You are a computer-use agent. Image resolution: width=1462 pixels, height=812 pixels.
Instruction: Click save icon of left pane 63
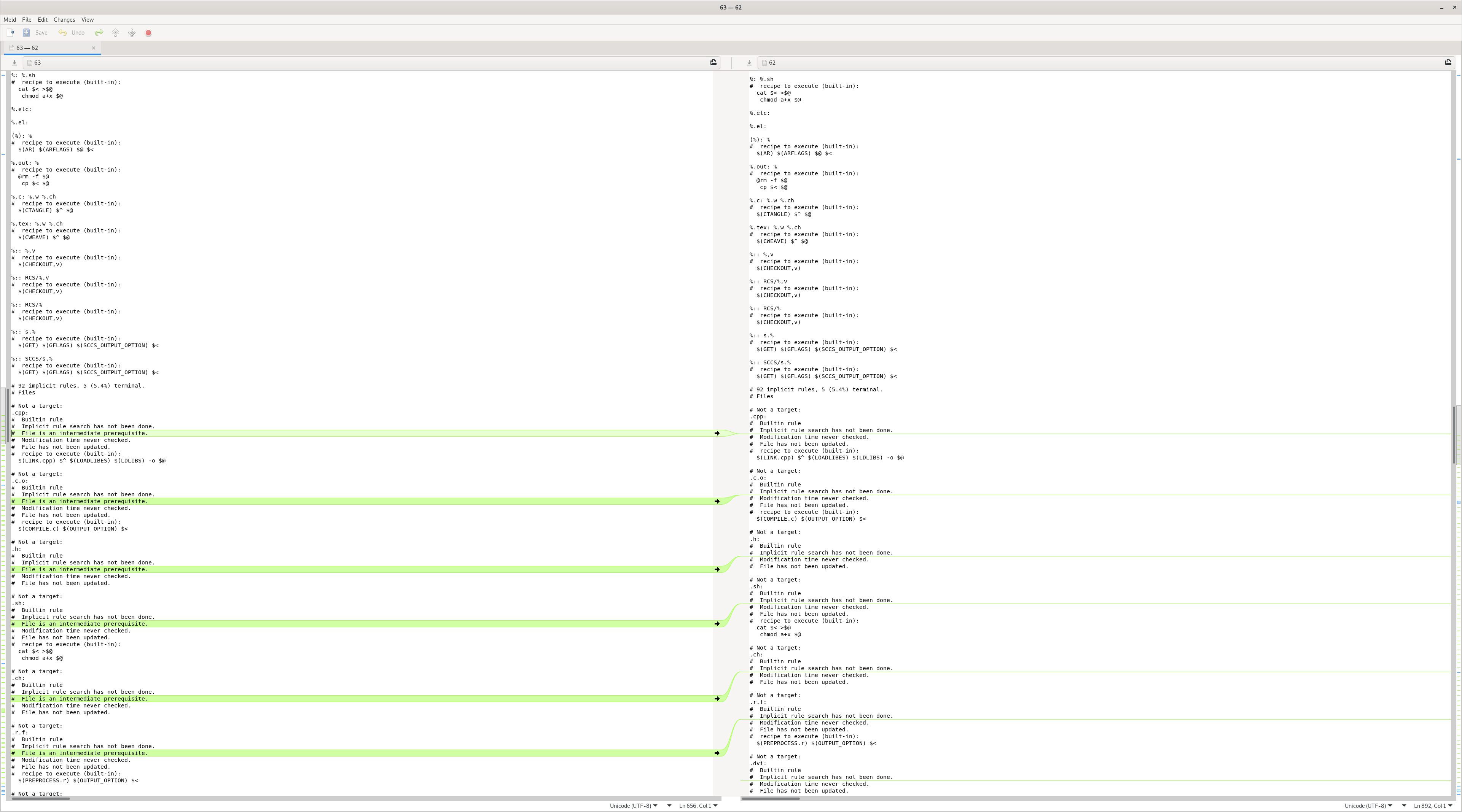(14, 63)
